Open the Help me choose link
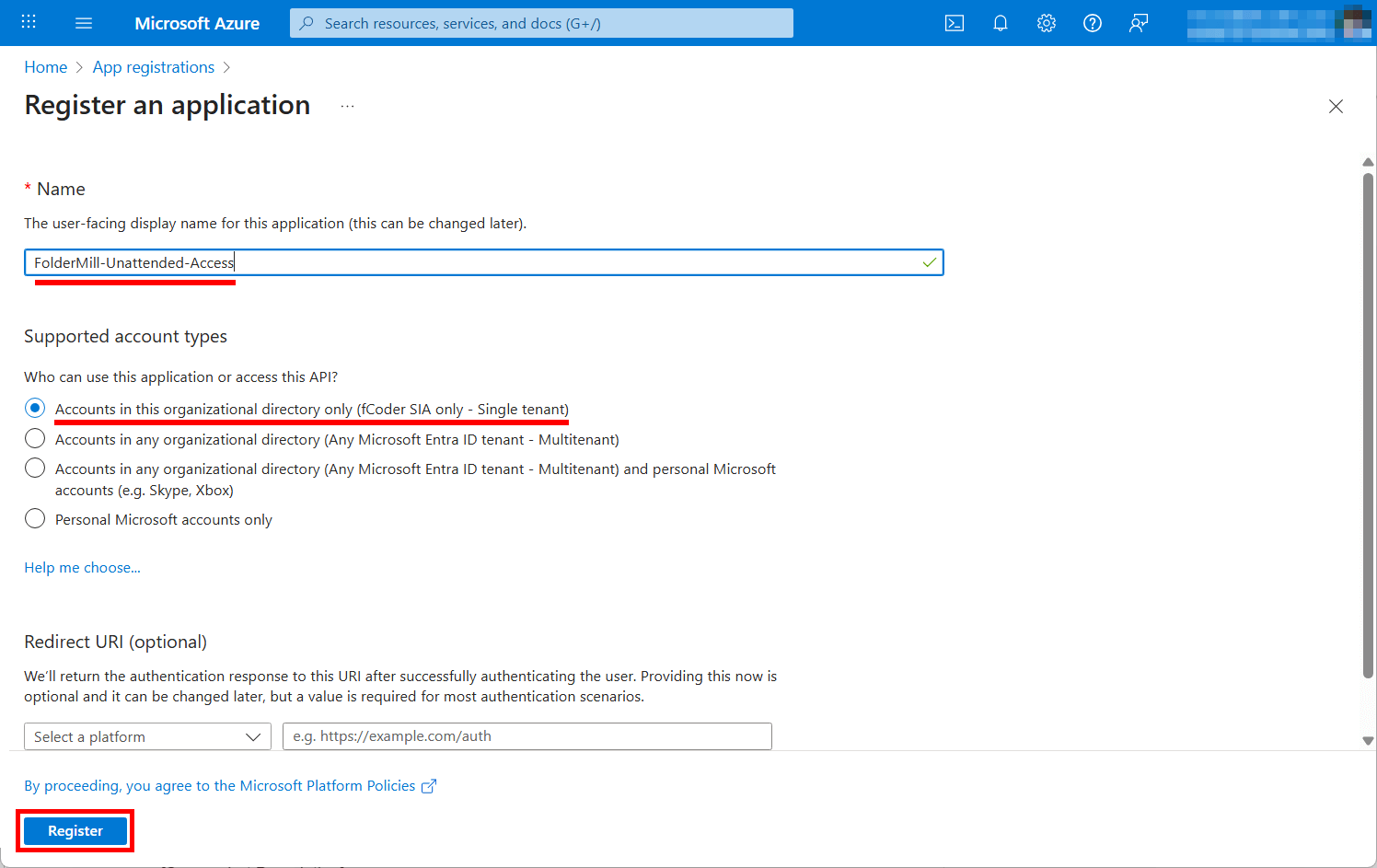Viewport: 1377px width, 868px height. click(x=82, y=567)
